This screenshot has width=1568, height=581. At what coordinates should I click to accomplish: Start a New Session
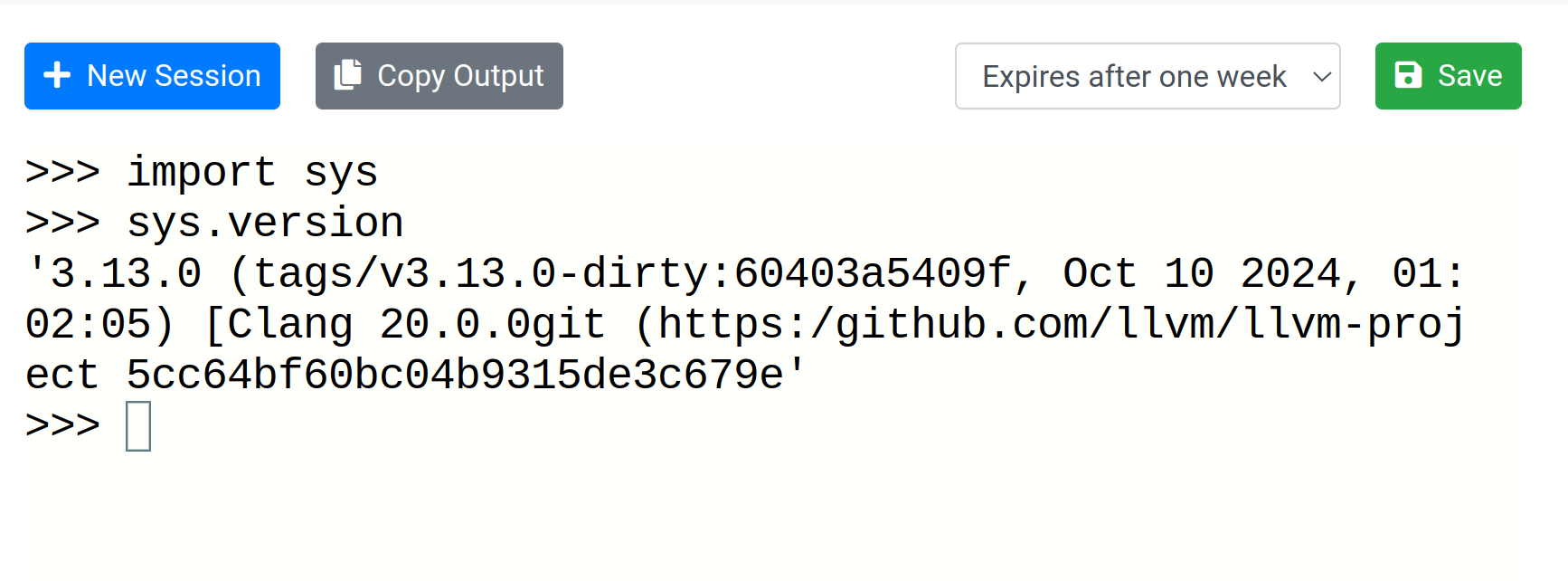152,76
